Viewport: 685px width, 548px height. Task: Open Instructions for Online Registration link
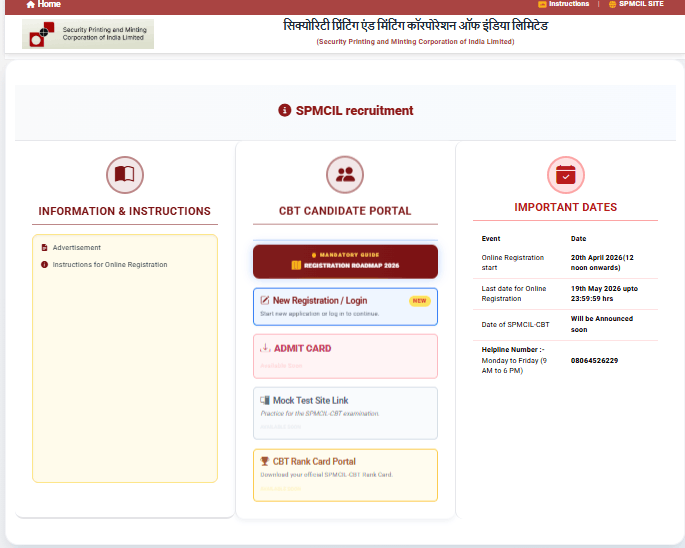110,265
